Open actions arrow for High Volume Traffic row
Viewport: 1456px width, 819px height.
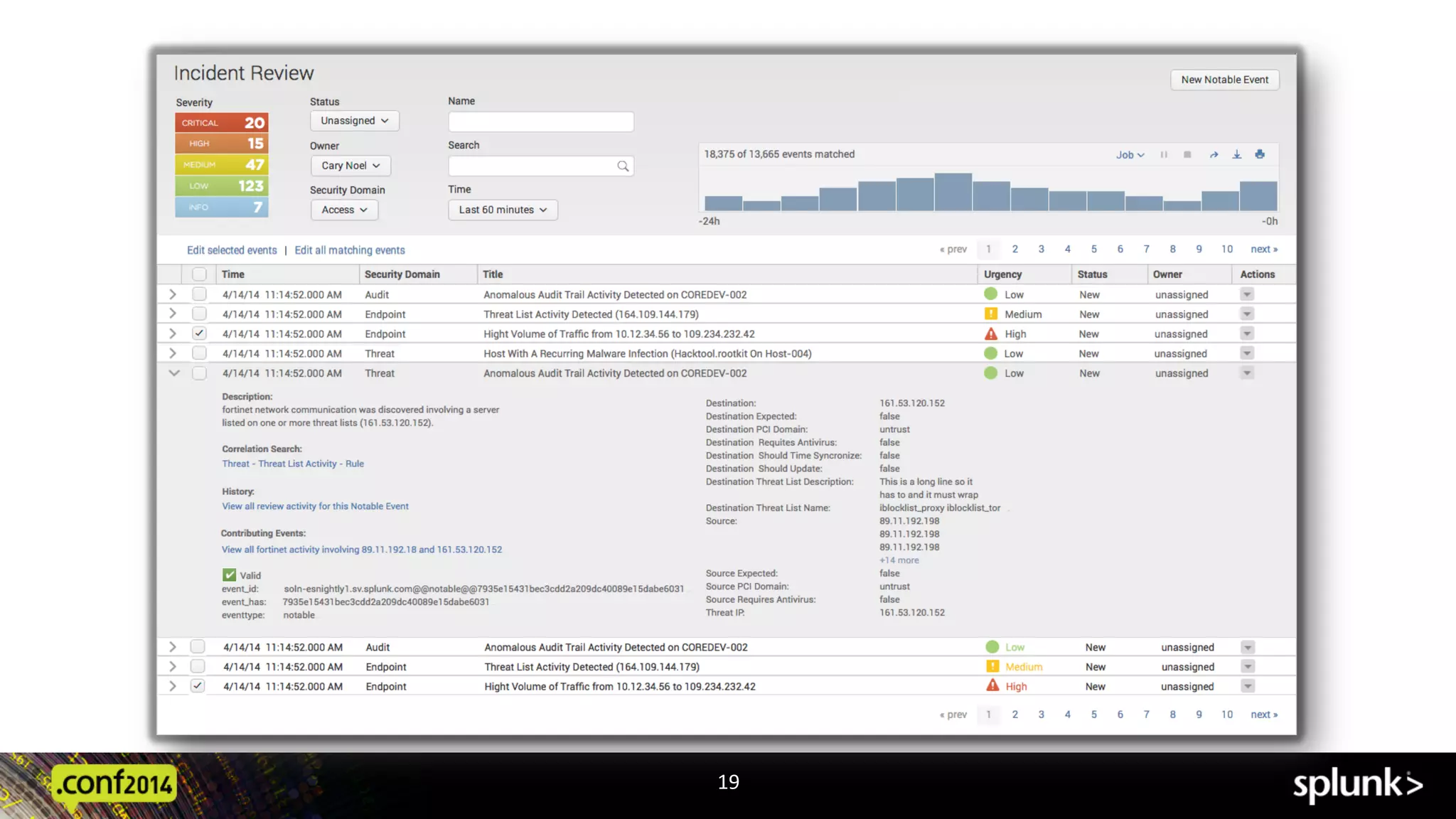pos(1247,333)
